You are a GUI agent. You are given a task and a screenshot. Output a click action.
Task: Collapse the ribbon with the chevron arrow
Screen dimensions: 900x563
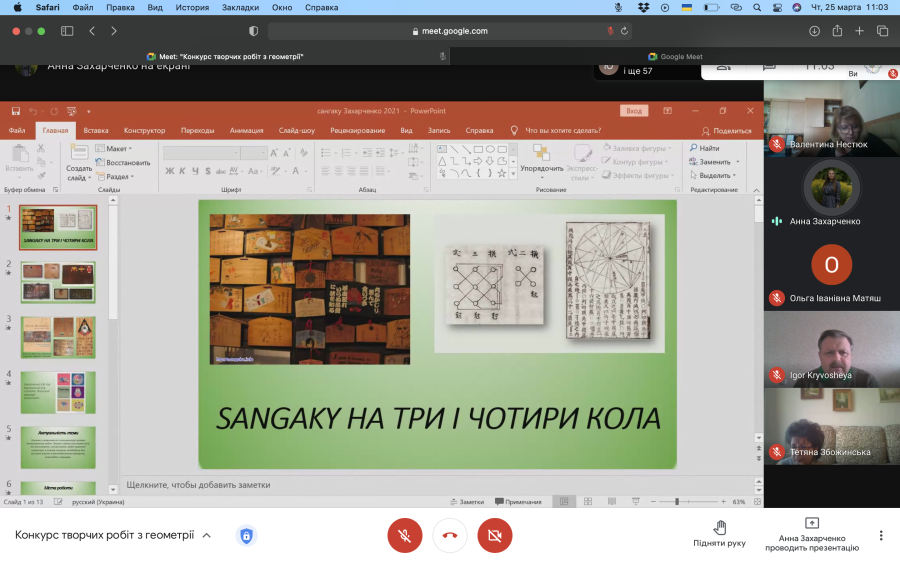757,190
